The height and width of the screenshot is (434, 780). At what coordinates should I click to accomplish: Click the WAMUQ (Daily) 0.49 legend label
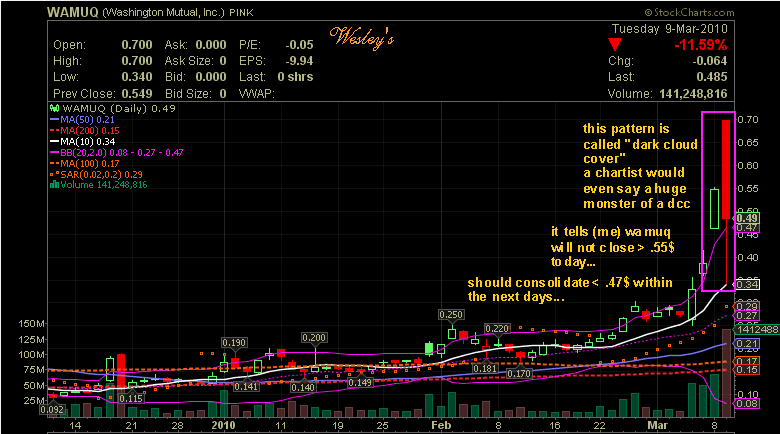pos(119,108)
